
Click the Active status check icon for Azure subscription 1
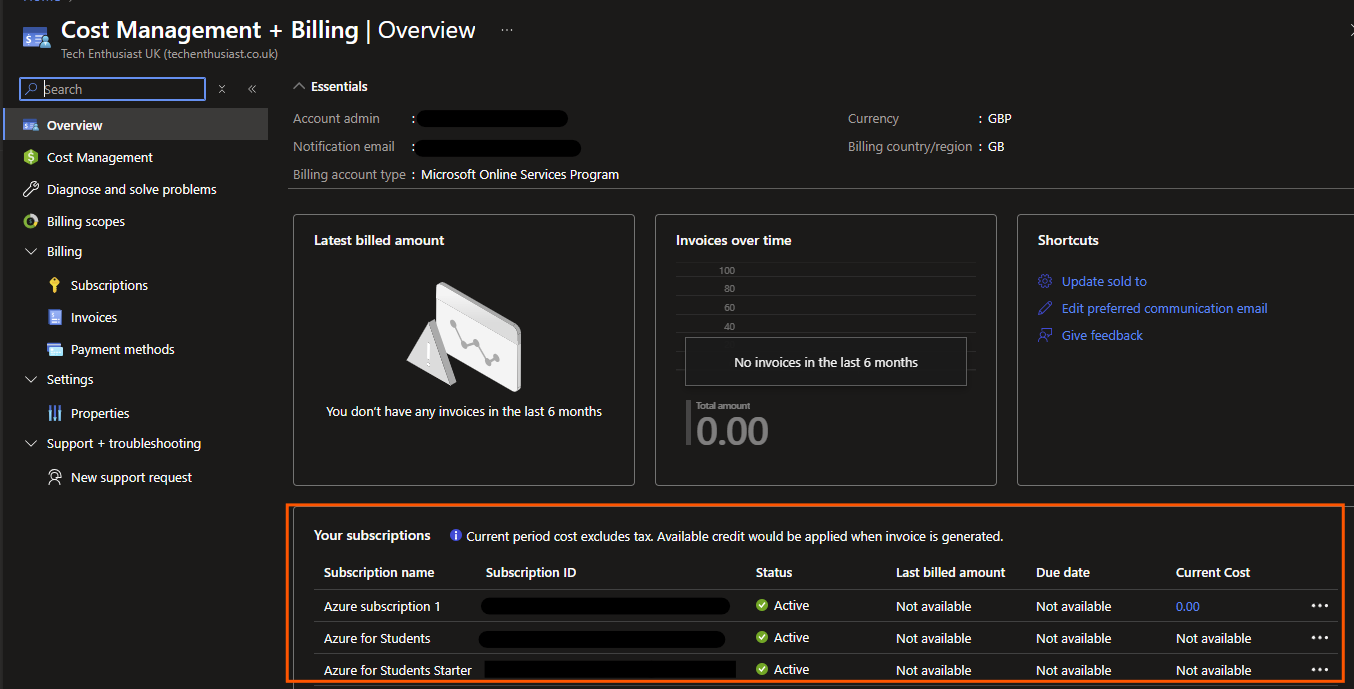point(762,605)
